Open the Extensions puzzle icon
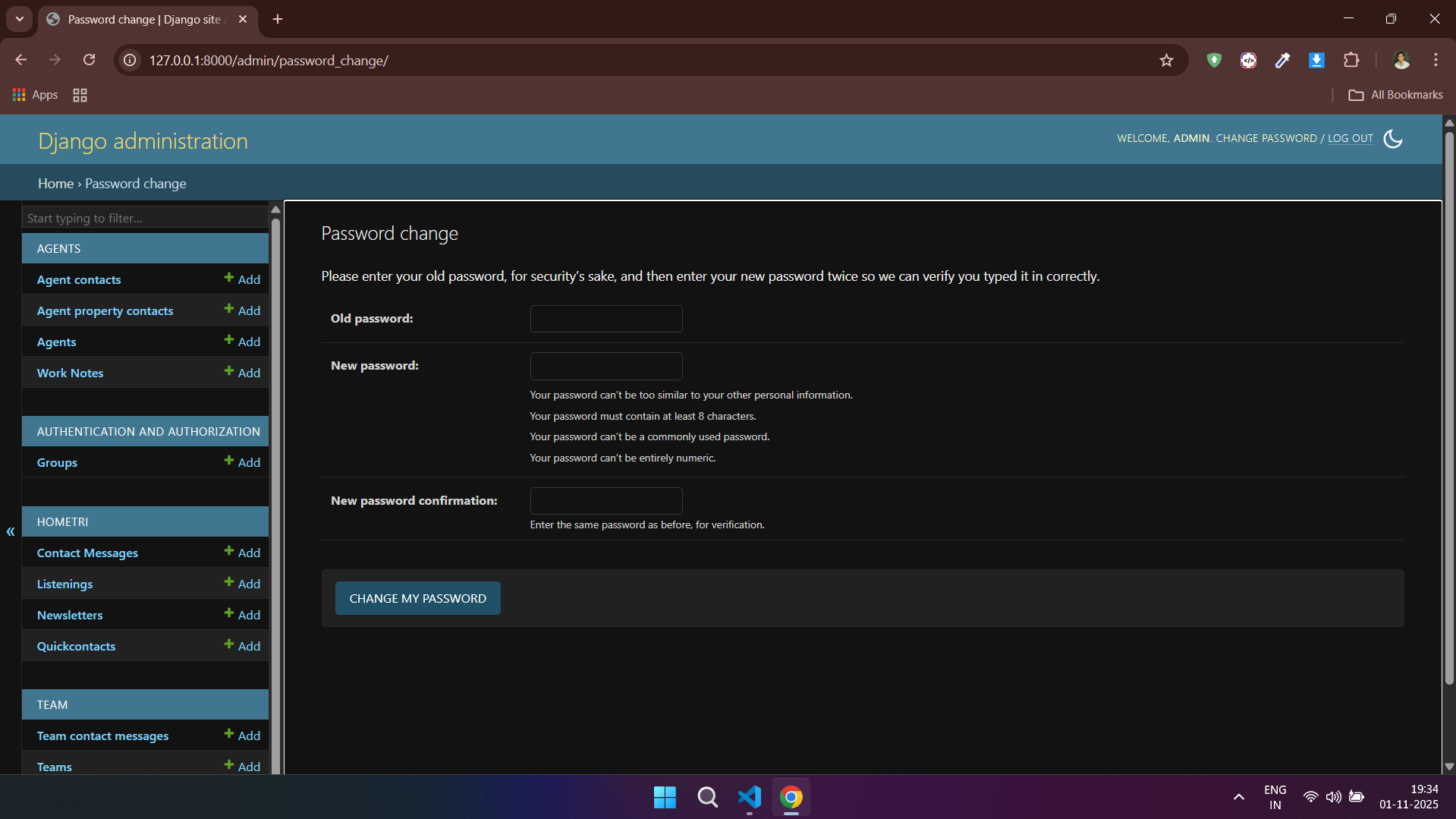This screenshot has height=819, width=1456. 1351,61
